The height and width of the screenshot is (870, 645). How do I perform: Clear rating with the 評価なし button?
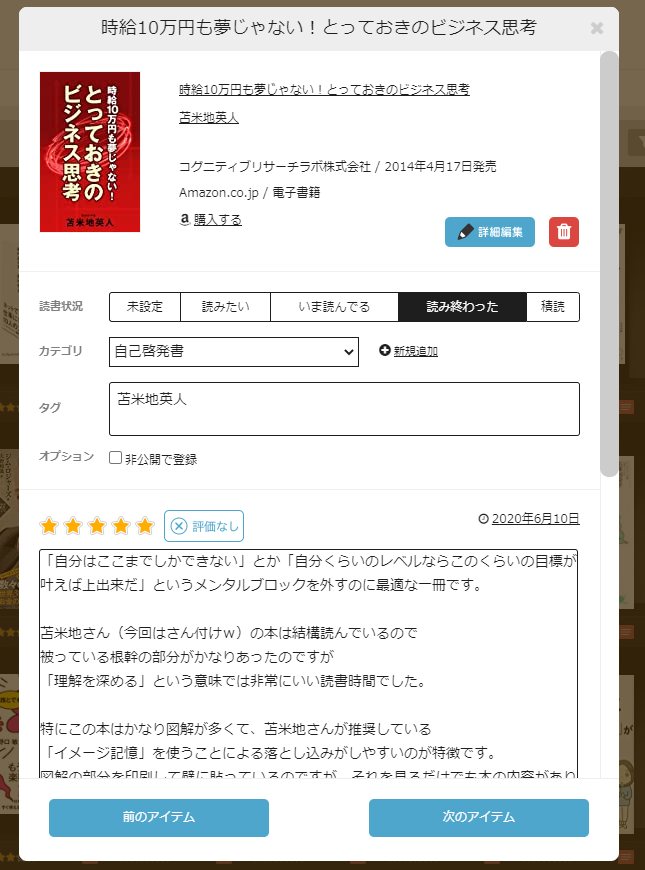point(204,526)
